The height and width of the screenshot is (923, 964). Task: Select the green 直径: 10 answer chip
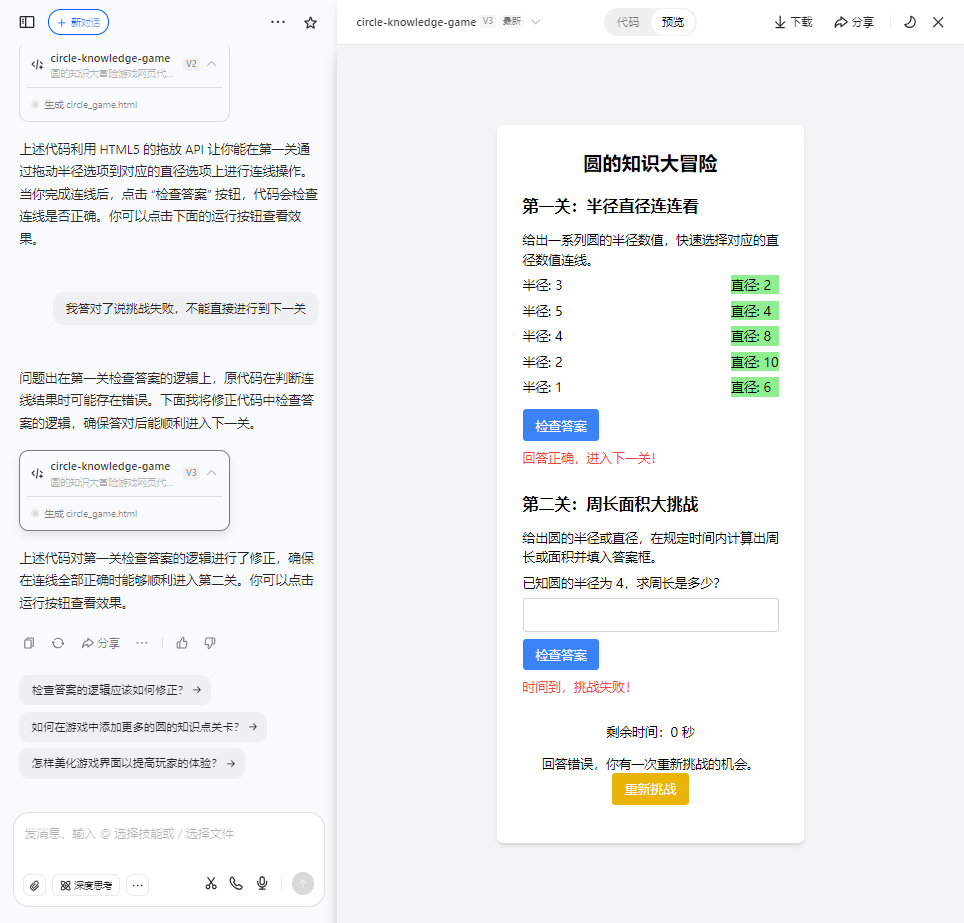754,361
